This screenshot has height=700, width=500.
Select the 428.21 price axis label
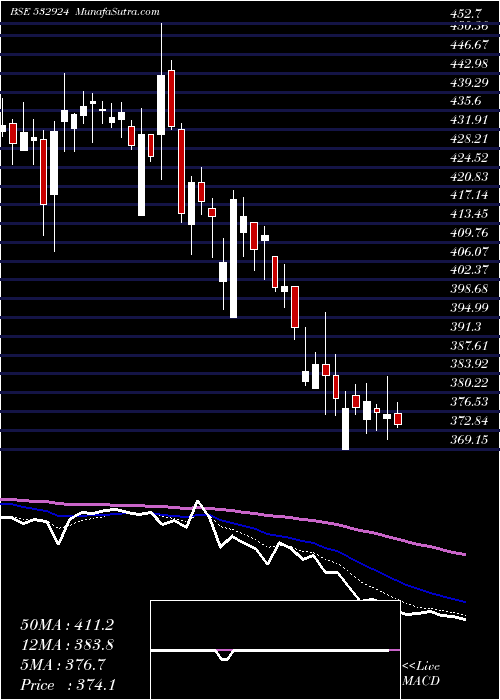click(468, 139)
